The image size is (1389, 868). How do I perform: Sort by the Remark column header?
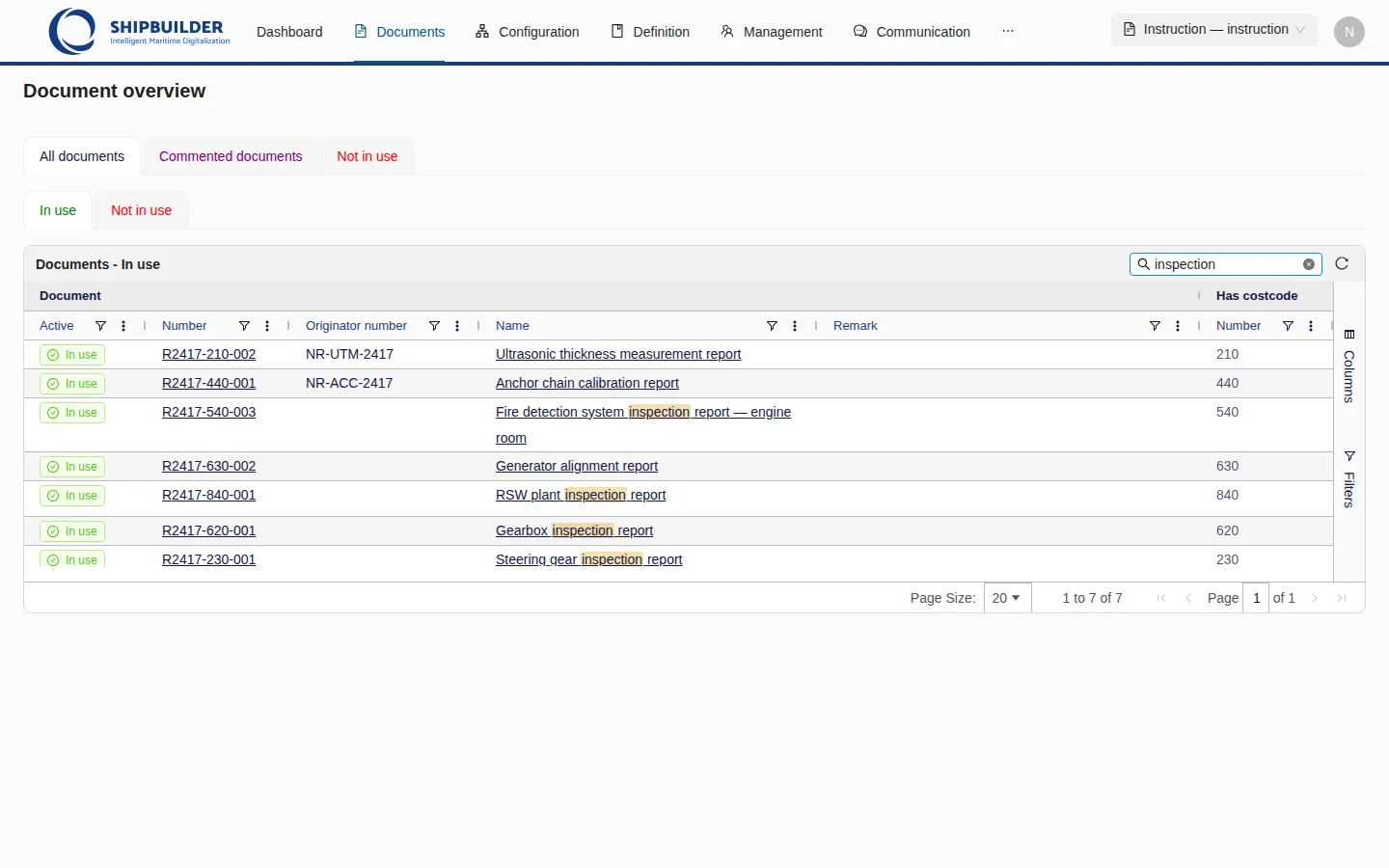tap(856, 326)
